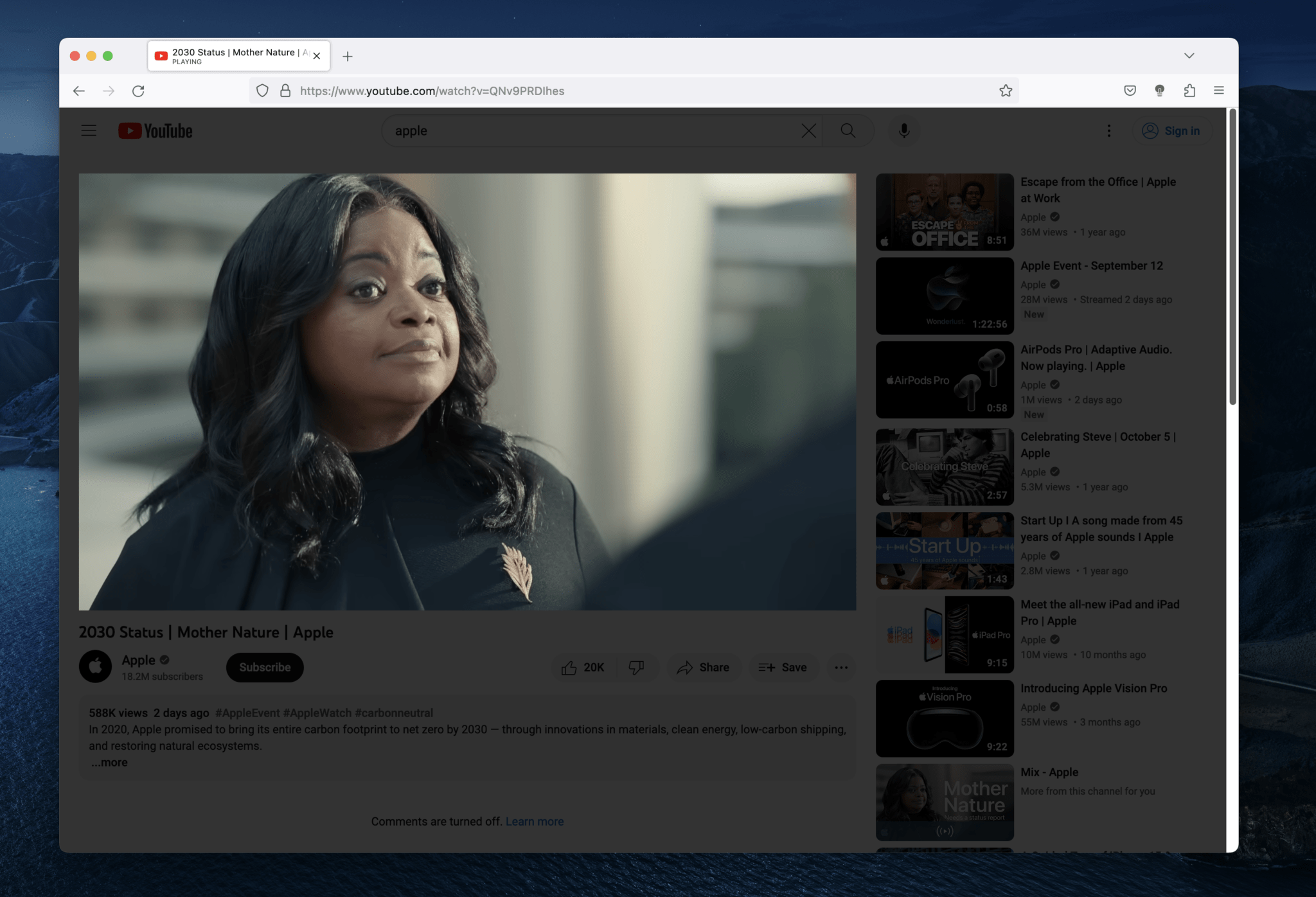View tracking protection via the shield icon
Image resolution: width=1316 pixels, height=897 pixels.
click(x=262, y=91)
